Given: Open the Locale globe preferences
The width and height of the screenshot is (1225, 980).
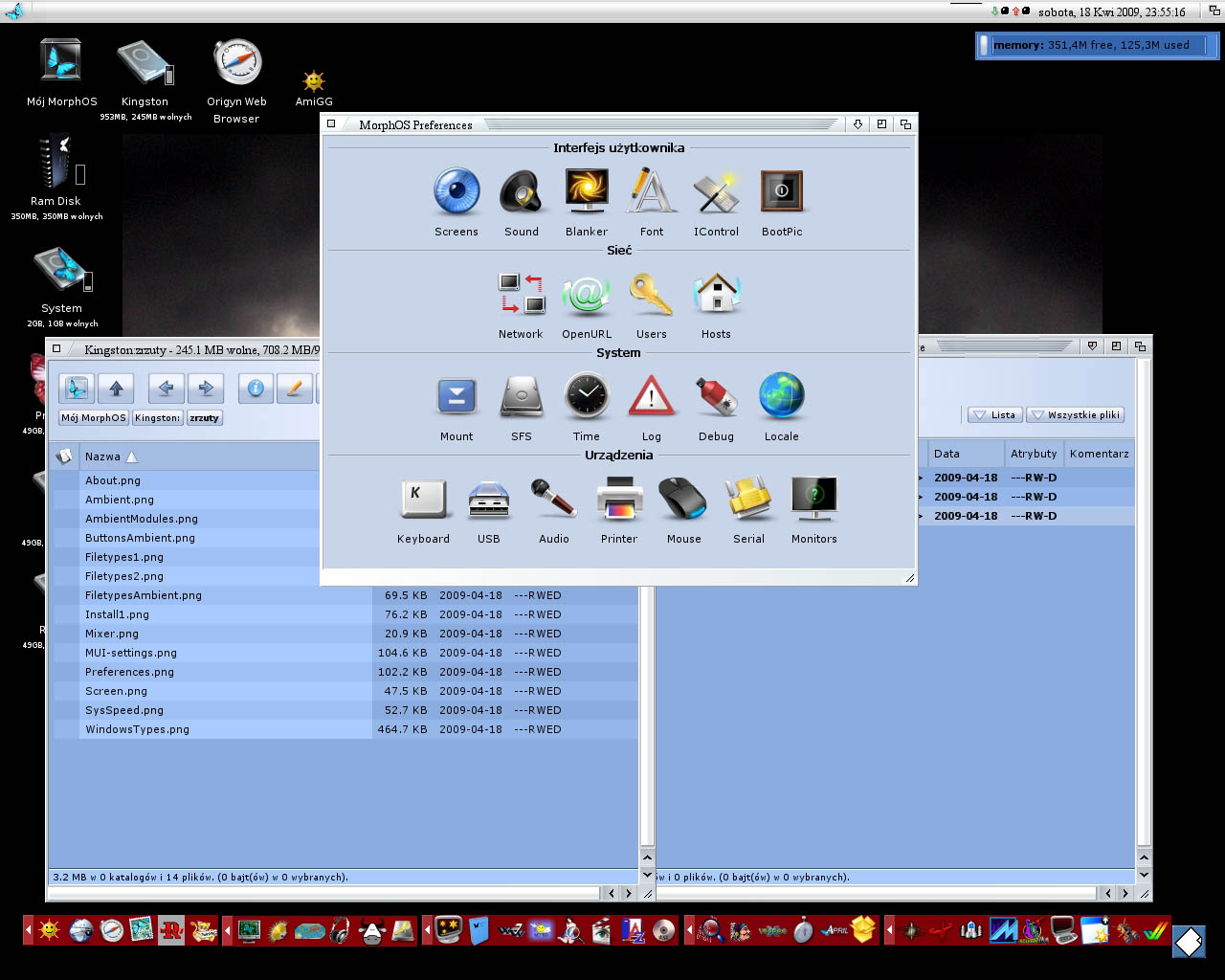Looking at the screenshot, I should 782,397.
